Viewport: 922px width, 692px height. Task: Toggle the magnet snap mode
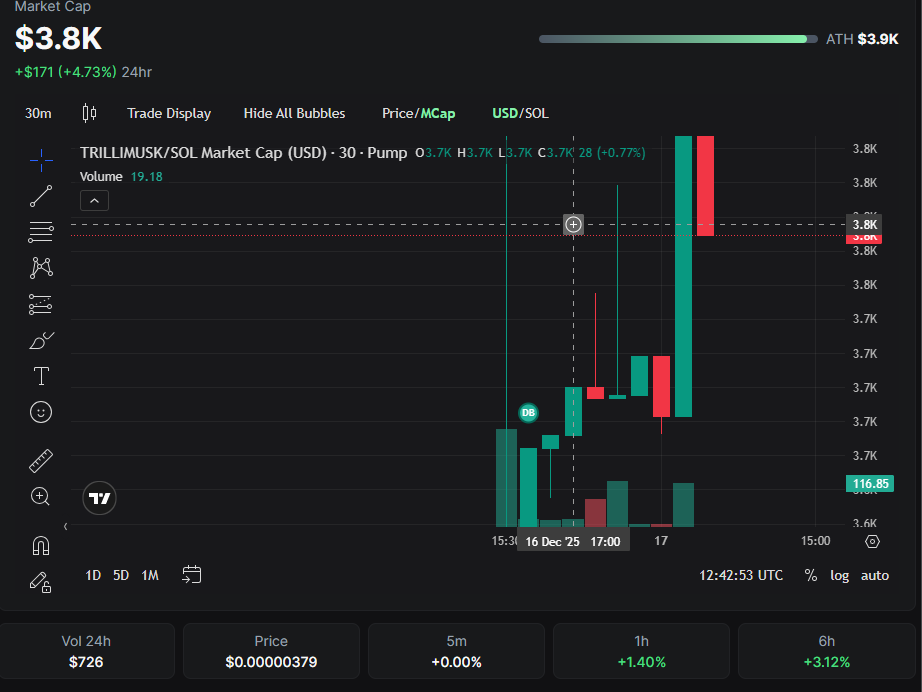pos(41,546)
